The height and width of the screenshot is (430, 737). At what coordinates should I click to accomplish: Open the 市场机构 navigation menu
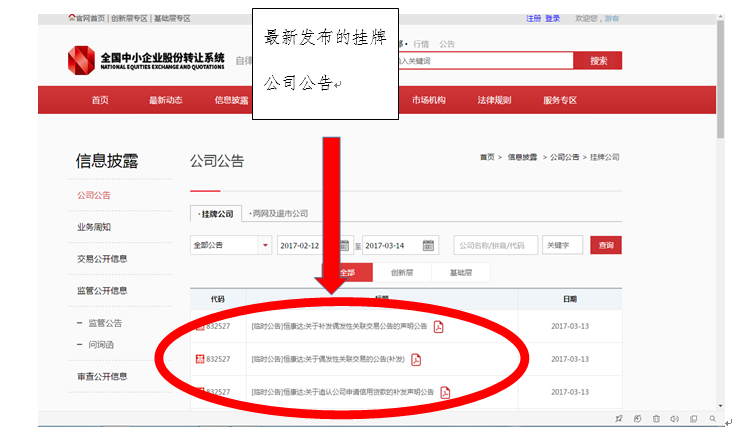429,100
